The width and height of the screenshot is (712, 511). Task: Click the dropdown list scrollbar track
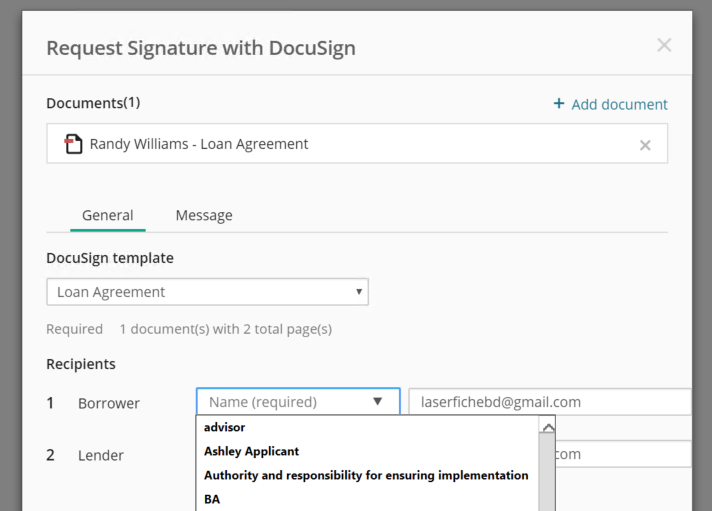point(547,472)
